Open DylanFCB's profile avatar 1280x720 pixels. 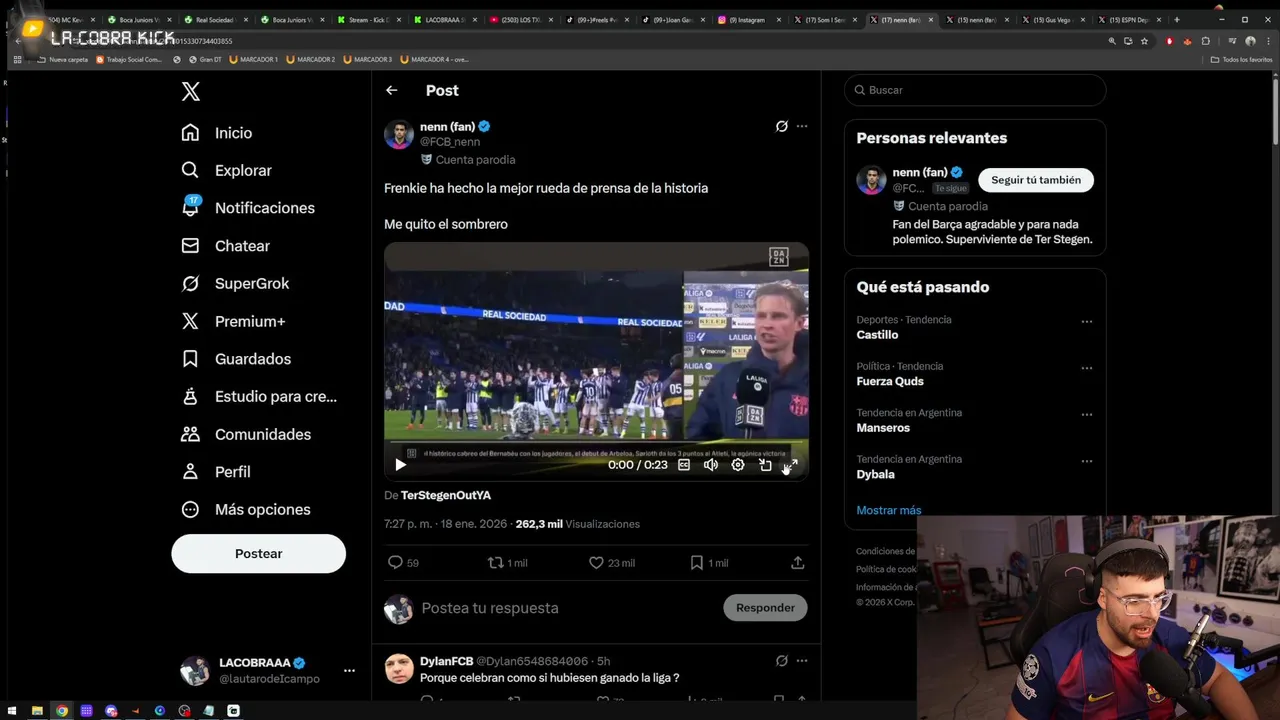tap(399, 669)
